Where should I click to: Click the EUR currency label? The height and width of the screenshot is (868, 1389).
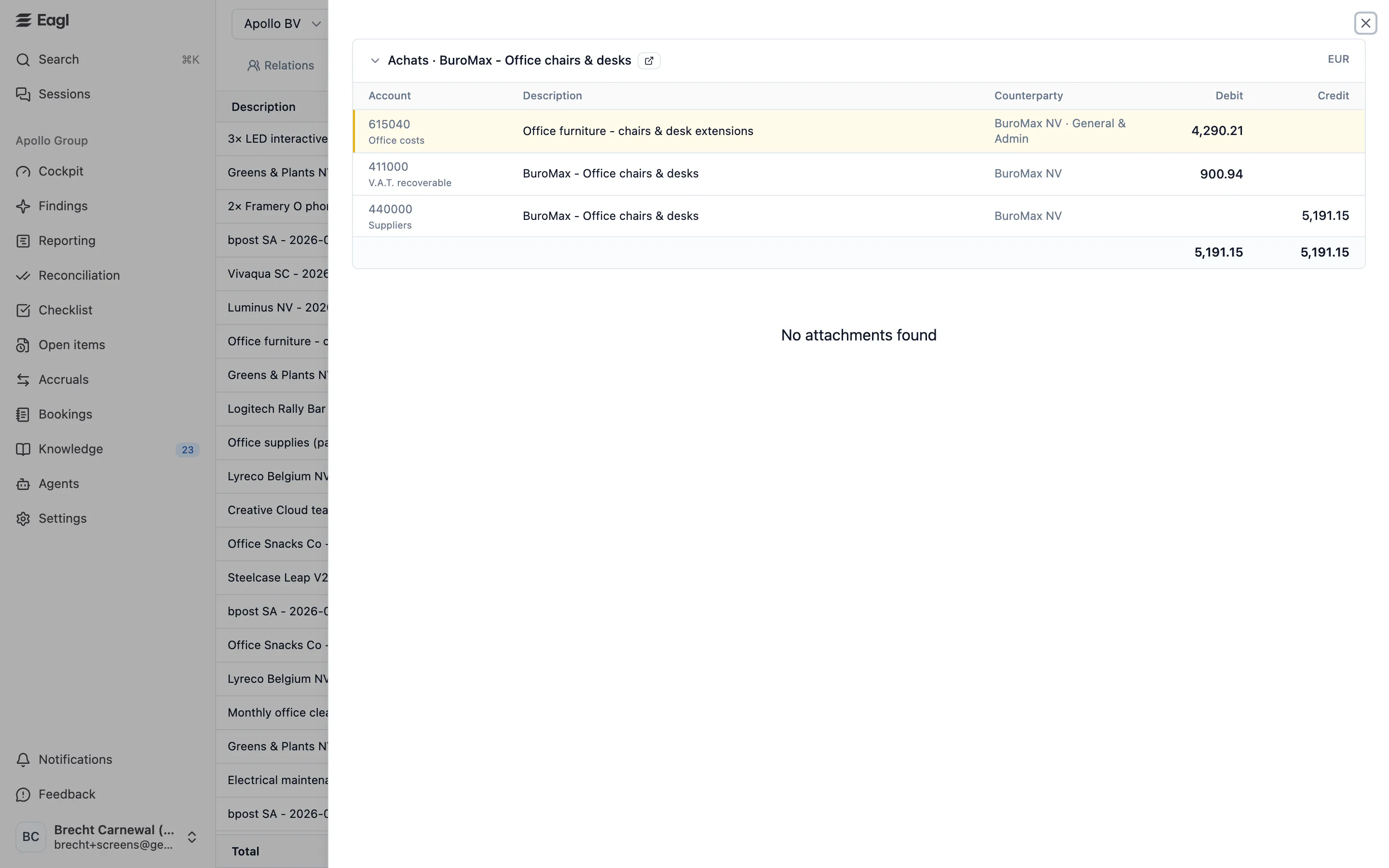pos(1338,60)
